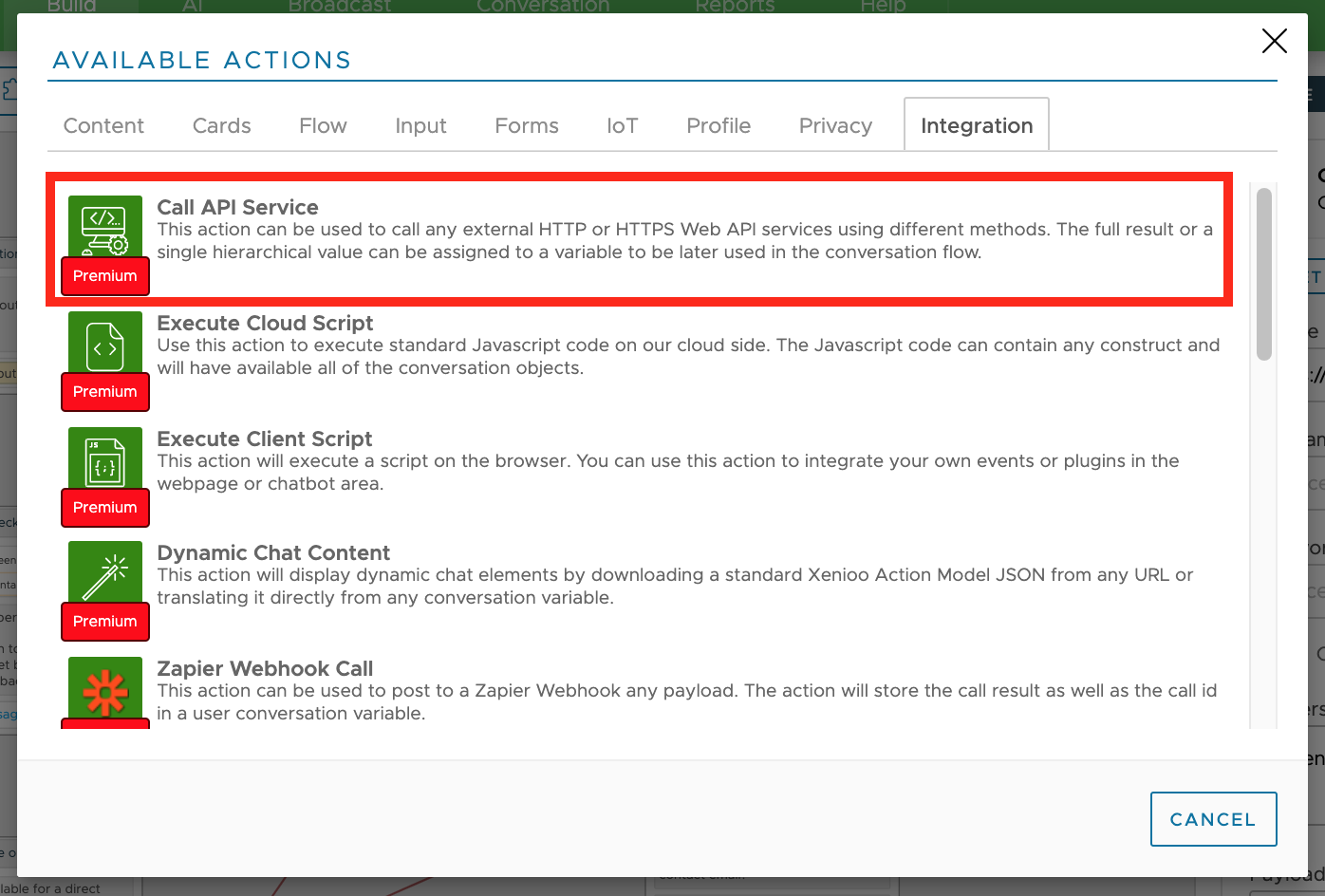Open Broadcast in the background menu bar

pyautogui.click(x=340, y=7)
